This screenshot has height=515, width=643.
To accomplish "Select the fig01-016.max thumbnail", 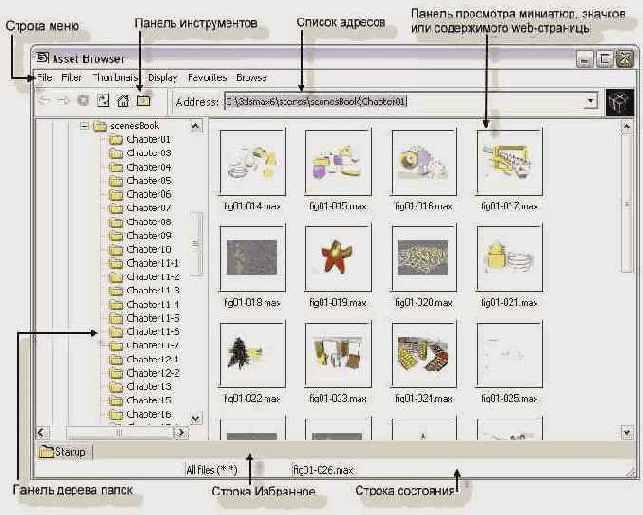I will click(x=424, y=162).
